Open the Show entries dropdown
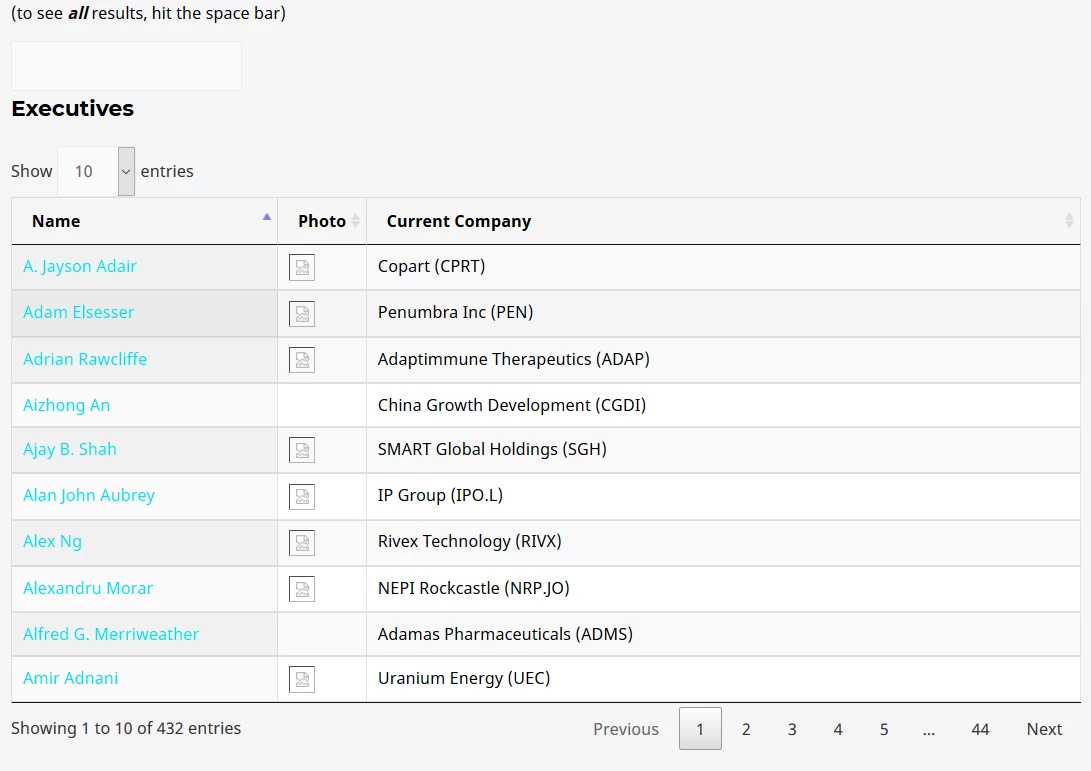 (96, 171)
